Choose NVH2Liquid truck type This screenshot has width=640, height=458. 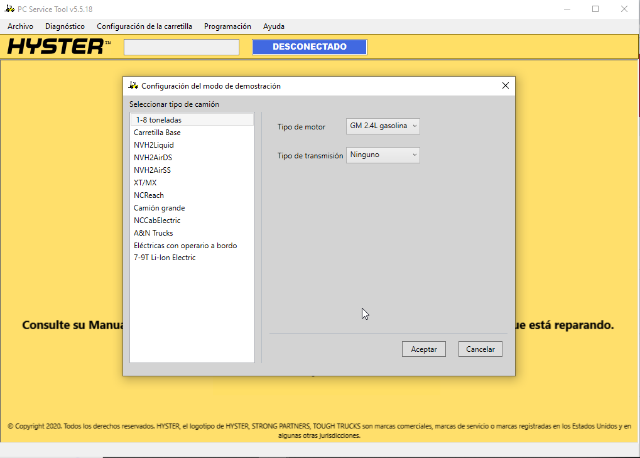[x=154, y=145]
